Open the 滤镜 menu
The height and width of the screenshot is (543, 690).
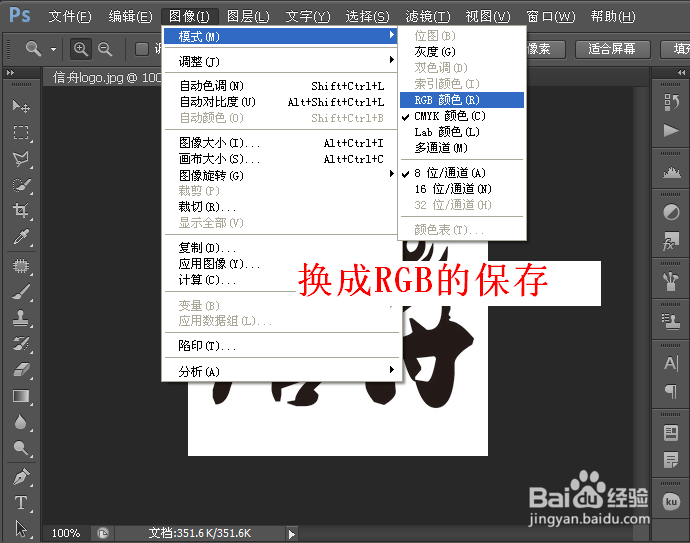tap(428, 16)
